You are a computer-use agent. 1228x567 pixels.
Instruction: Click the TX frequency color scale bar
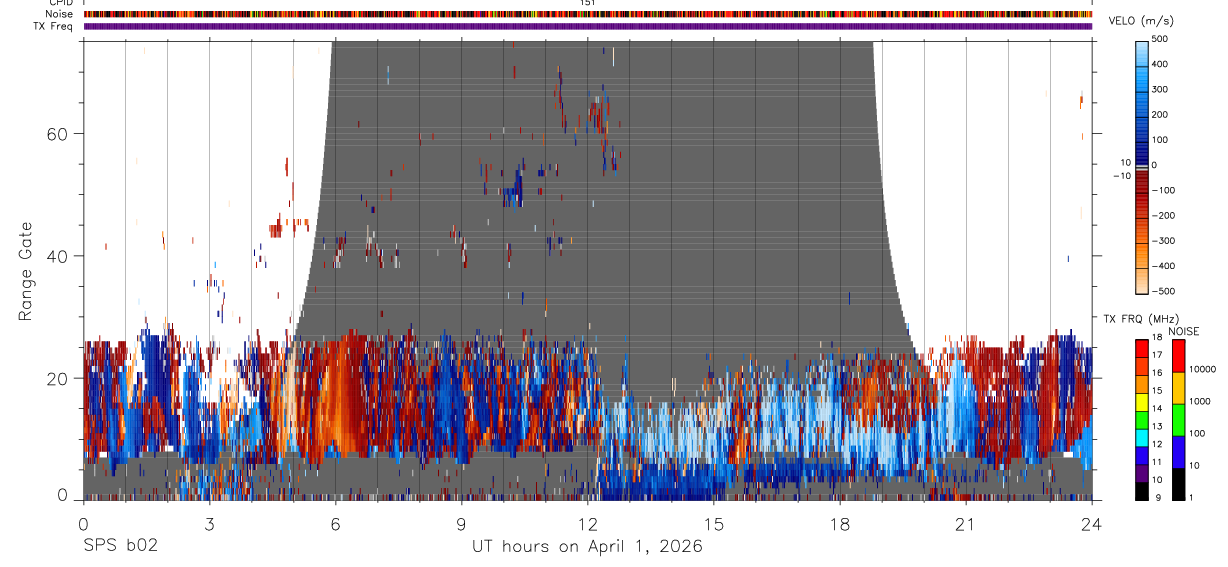pyautogui.click(x=1141, y=420)
